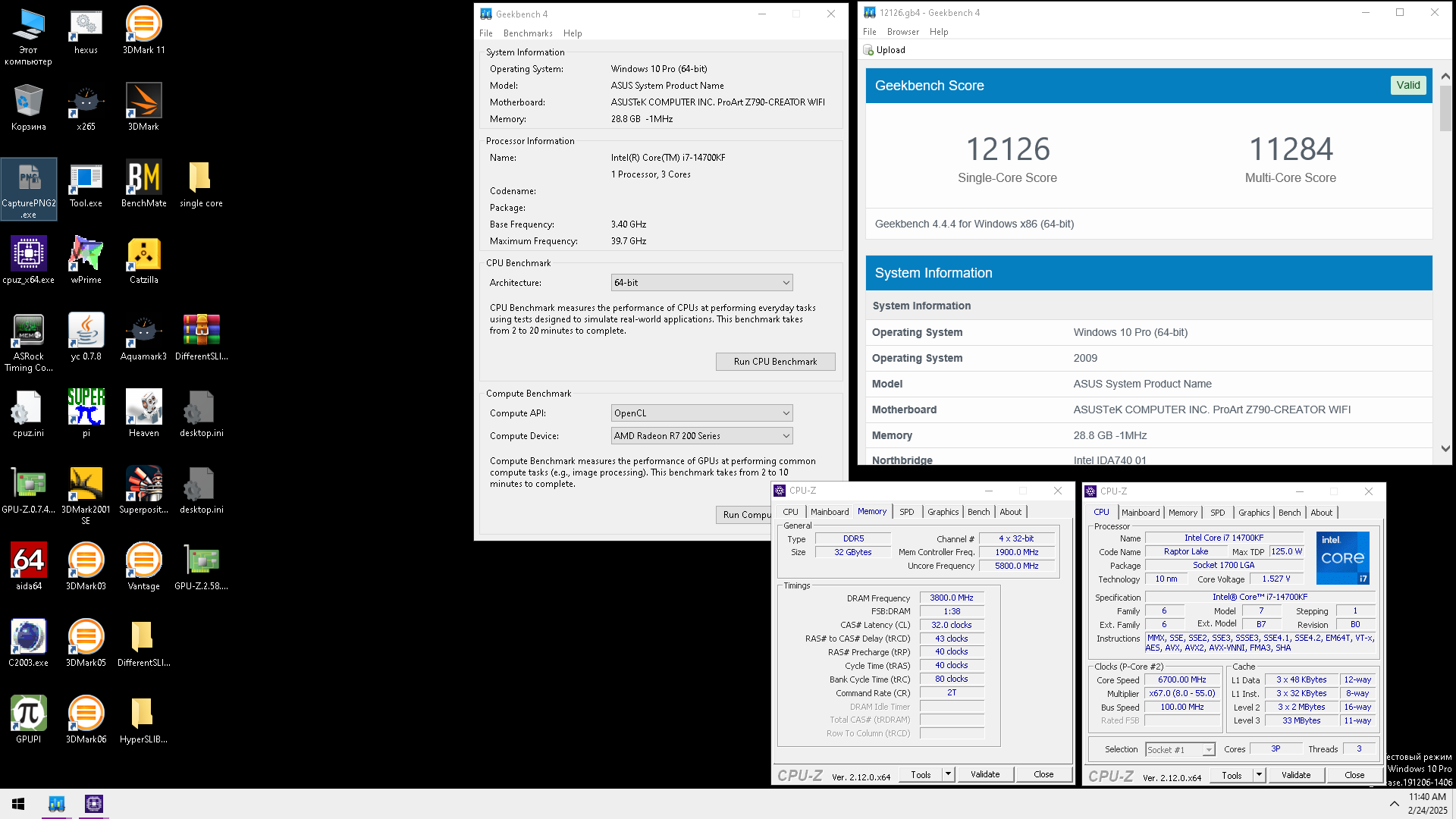Image resolution: width=1456 pixels, height=819 pixels.
Task: Click scrollbar down arrow in Geekbench results
Action: 1445,448
